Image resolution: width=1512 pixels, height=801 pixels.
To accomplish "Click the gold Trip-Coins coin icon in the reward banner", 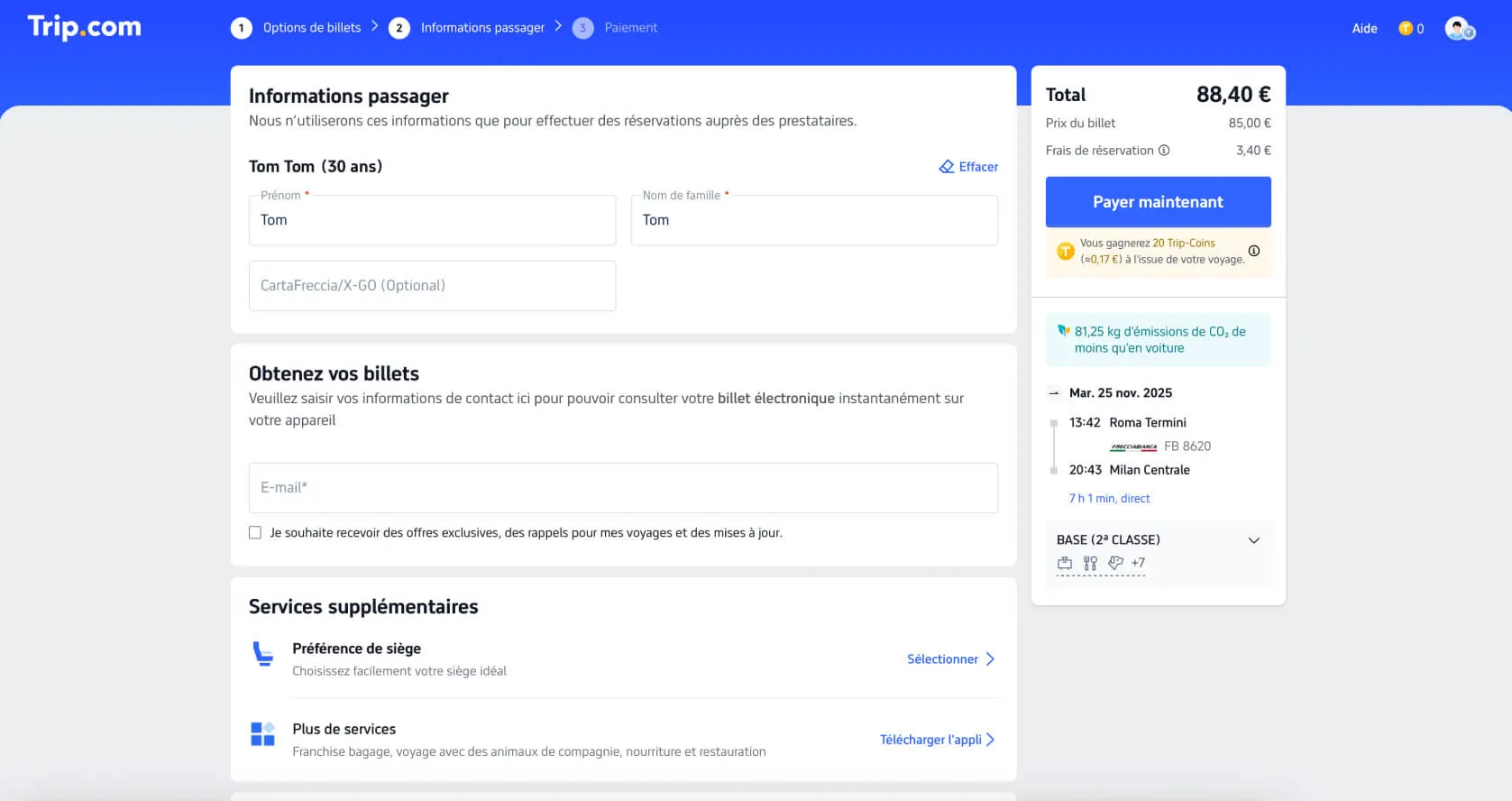I will (x=1065, y=251).
